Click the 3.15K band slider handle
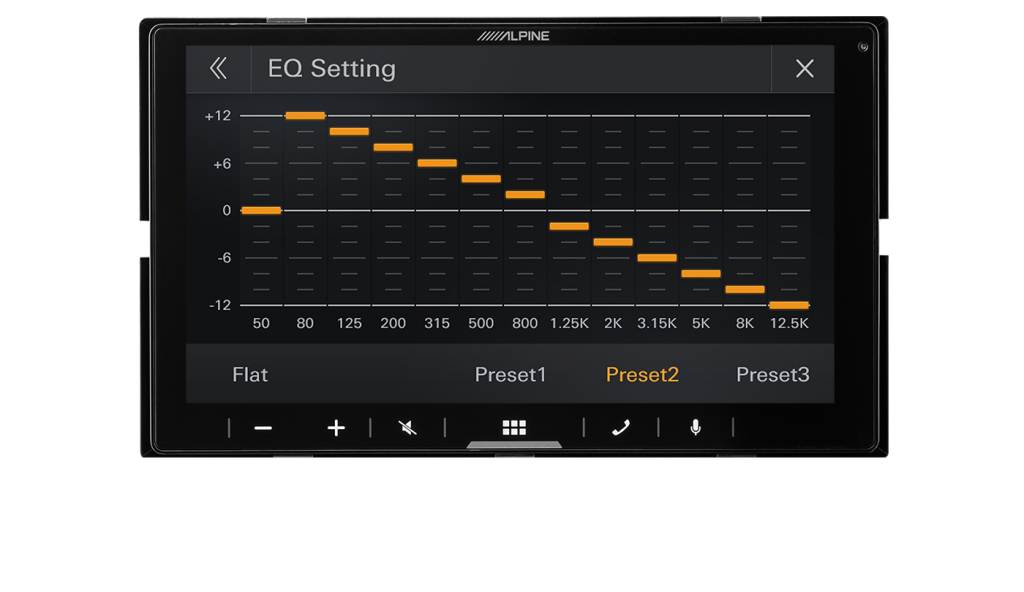The height and width of the screenshot is (592, 1024). 657,257
